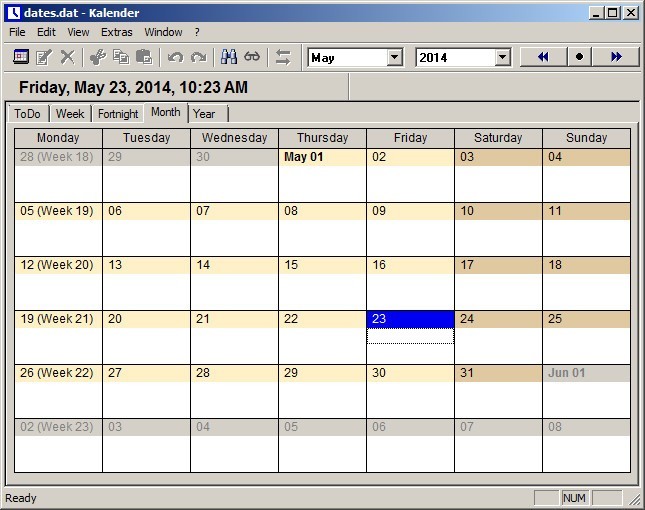Image resolution: width=645 pixels, height=510 pixels.
Task: Click the swap arrows icon
Action: (283, 57)
